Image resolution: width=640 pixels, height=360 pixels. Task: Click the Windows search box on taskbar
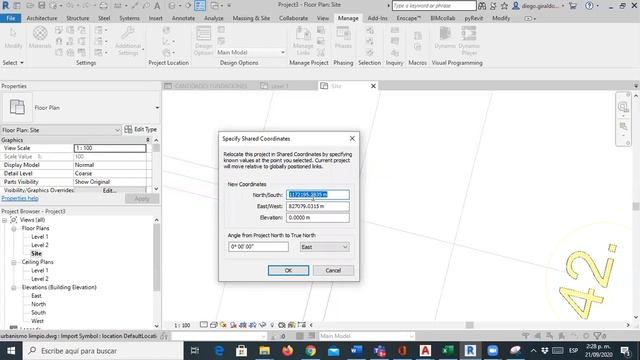[x=103, y=351]
